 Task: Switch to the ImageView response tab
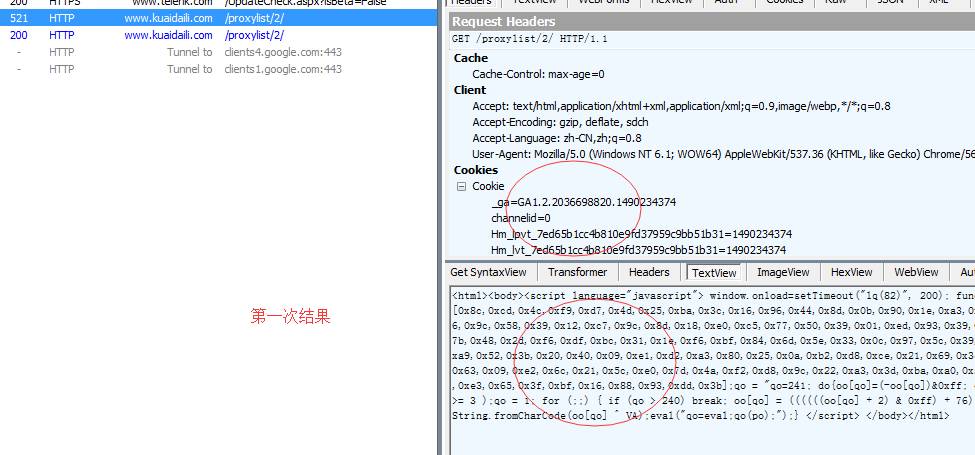[x=783, y=272]
